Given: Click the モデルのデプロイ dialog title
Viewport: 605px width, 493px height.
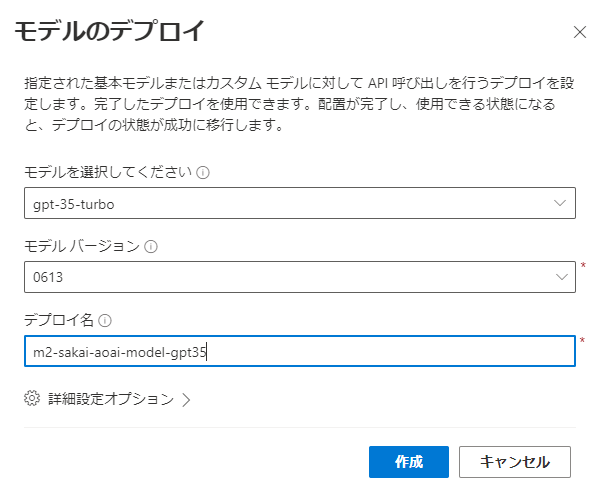Looking at the screenshot, I should (108, 31).
